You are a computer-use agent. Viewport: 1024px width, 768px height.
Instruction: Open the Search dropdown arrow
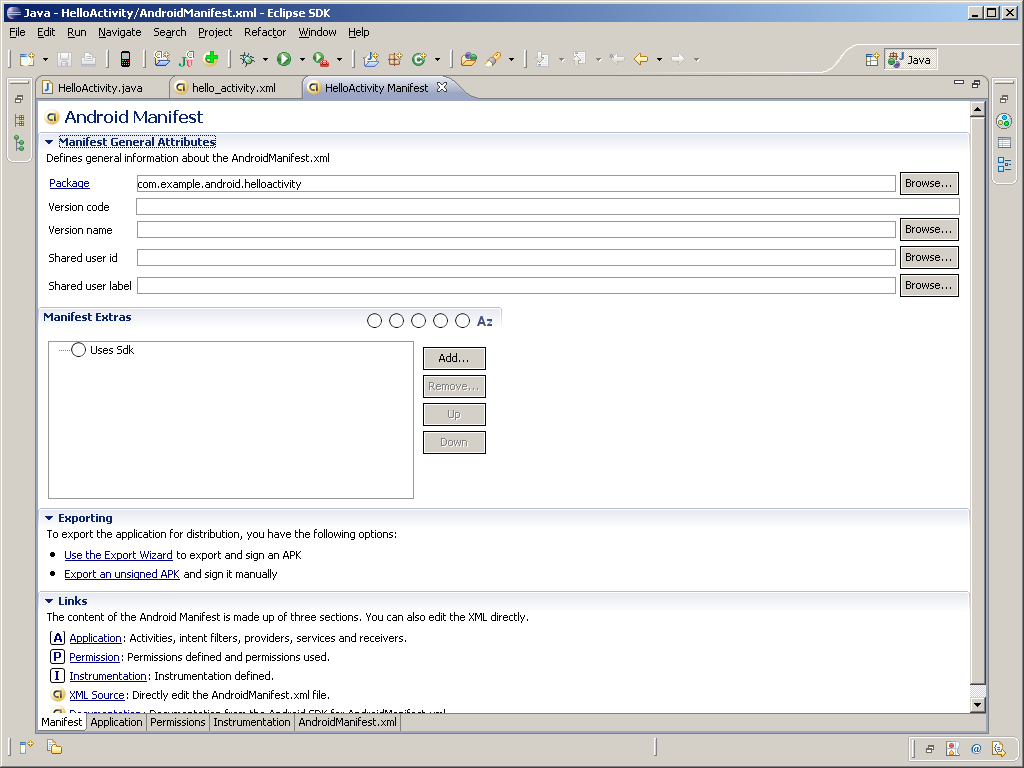pos(511,59)
